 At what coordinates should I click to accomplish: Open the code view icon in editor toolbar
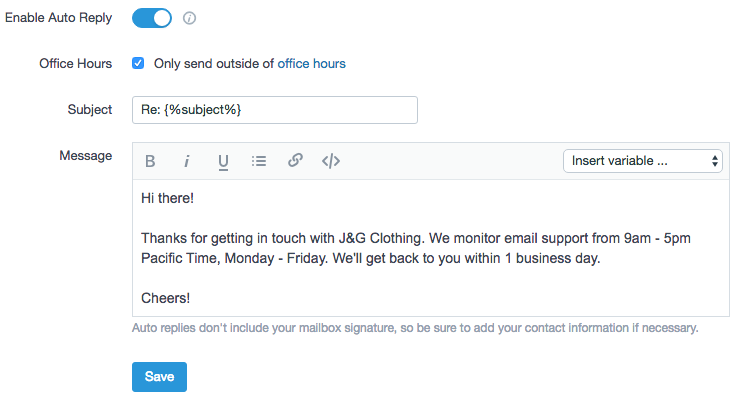(x=331, y=161)
